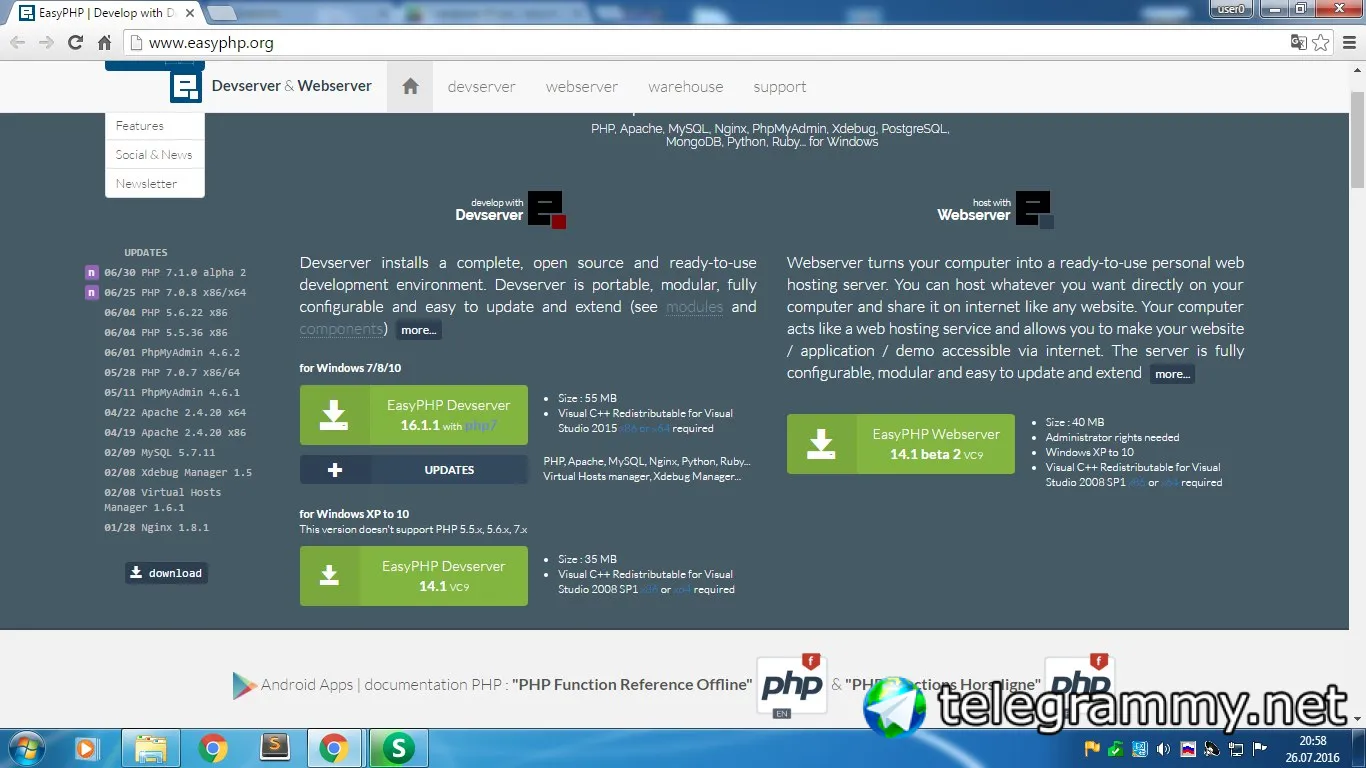The image size is (1366, 768).
Task: Click the satellite dish tray icon
Action: (1212, 749)
